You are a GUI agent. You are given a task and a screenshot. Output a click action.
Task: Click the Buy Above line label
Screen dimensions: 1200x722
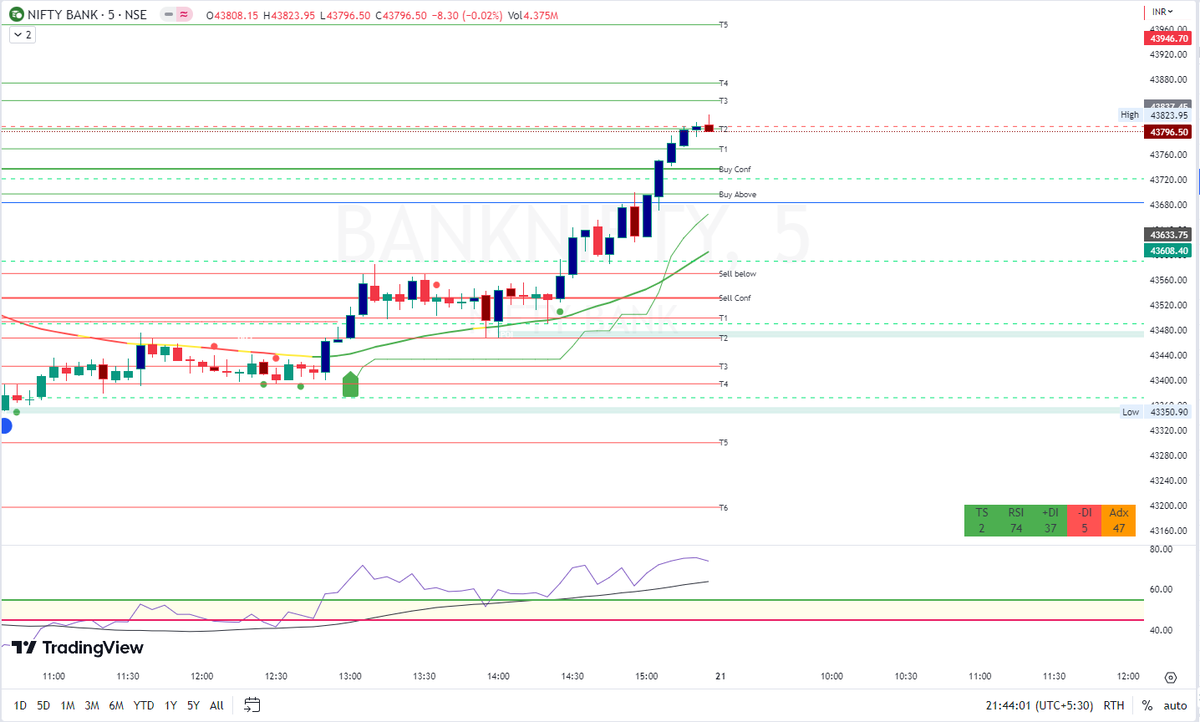coord(737,194)
